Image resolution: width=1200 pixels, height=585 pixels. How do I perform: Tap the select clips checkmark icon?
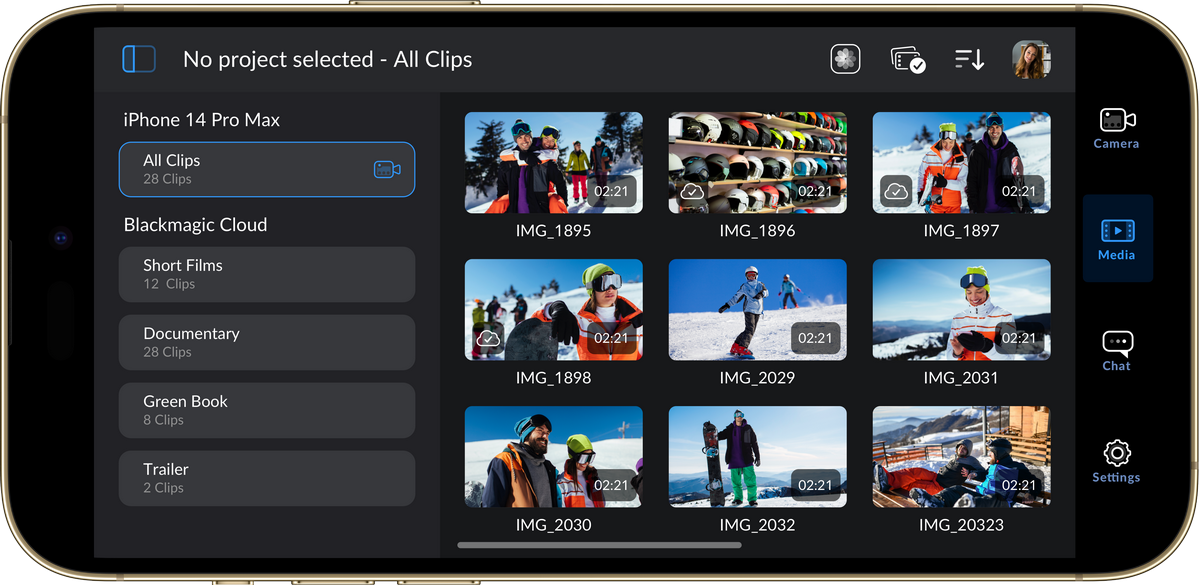click(x=907, y=60)
